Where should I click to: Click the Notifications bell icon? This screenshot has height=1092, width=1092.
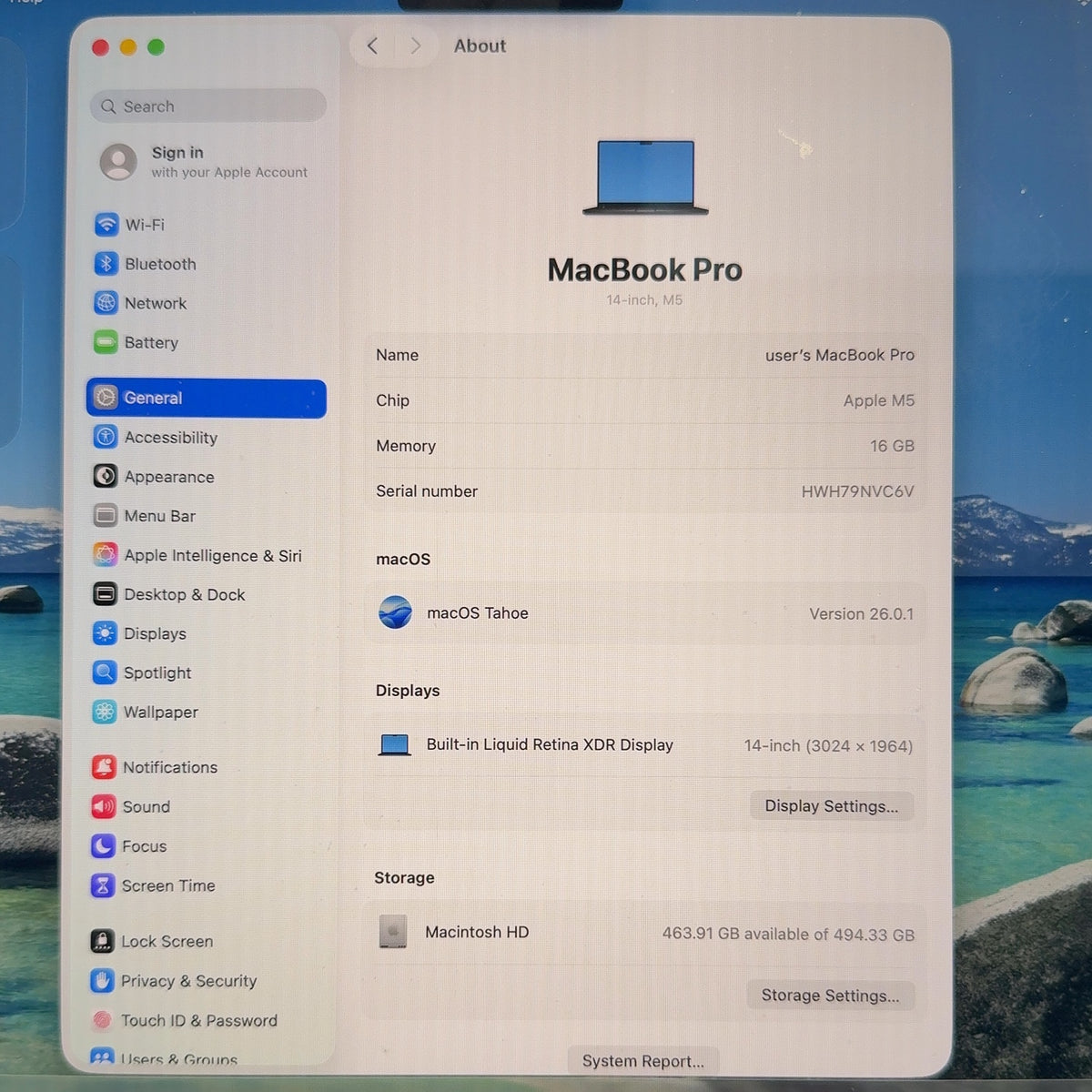[104, 767]
